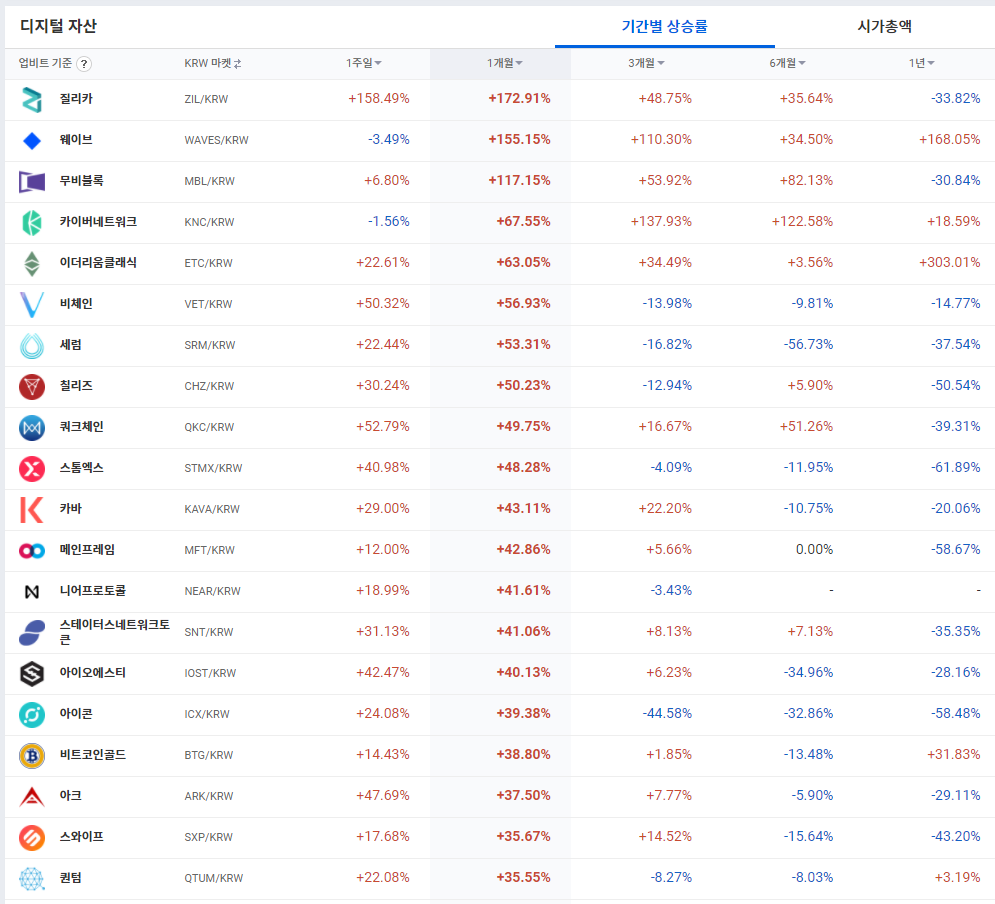Open the 카이버네트워크 coin name link
The height and width of the screenshot is (904, 995).
pyautogui.click(x=98, y=221)
